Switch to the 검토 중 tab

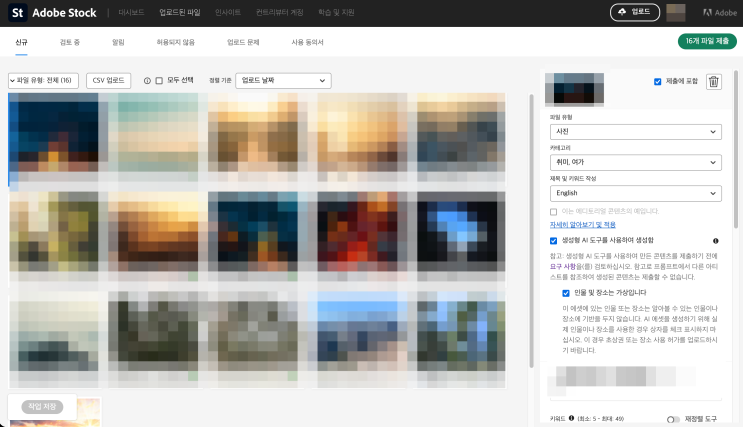[70, 42]
